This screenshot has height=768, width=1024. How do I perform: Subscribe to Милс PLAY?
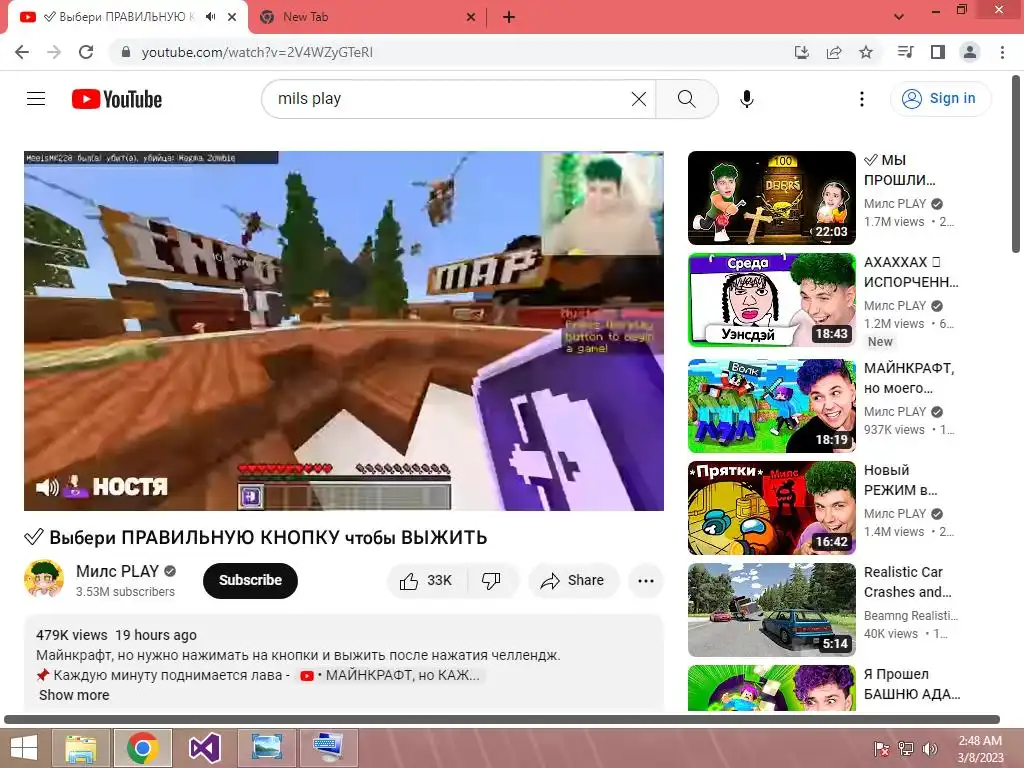250,580
